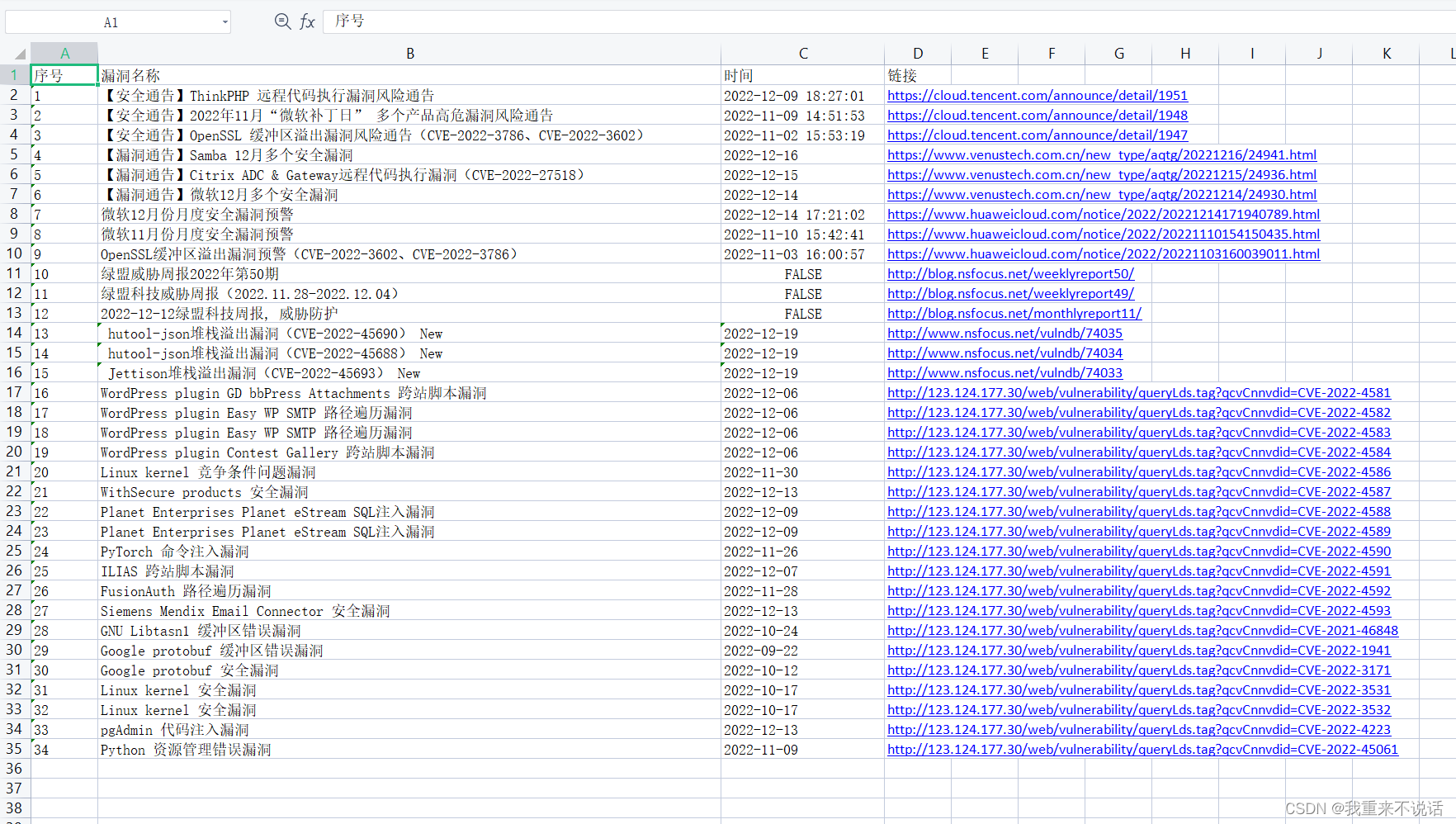This screenshot has height=824, width=1456.
Task: Select row 1 header
Action: coord(14,74)
